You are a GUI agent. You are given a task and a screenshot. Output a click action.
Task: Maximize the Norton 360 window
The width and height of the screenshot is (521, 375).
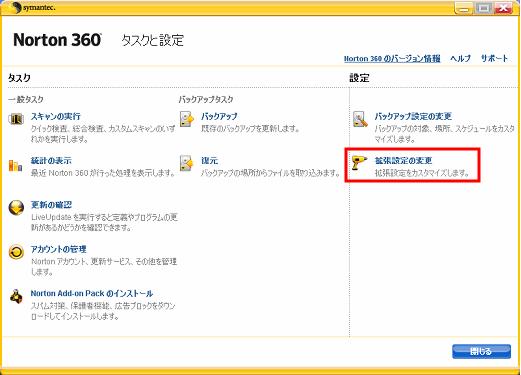click(x=484, y=8)
